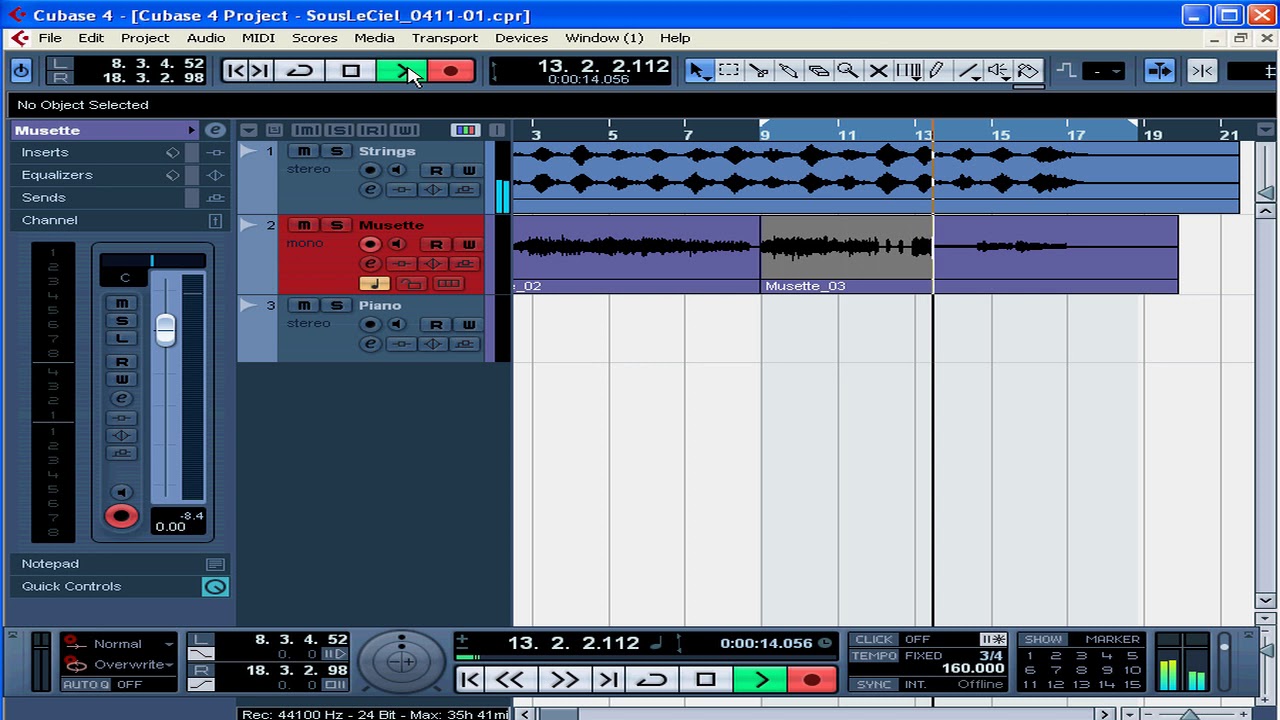Click the Snap to Zero Crossing icon
The image size is (1280, 720).
(x=1202, y=71)
